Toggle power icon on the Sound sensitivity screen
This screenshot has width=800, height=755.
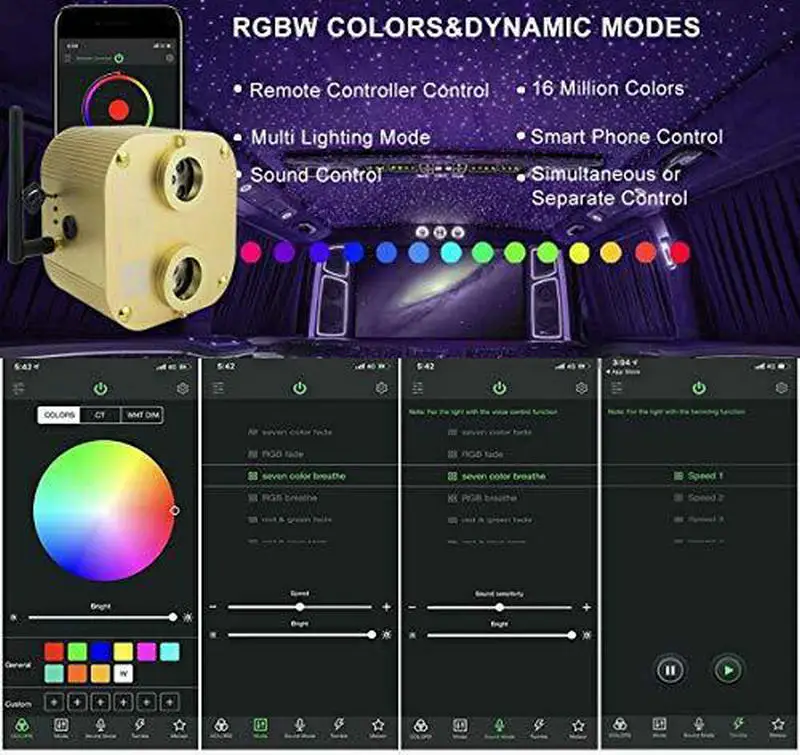pos(499,388)
